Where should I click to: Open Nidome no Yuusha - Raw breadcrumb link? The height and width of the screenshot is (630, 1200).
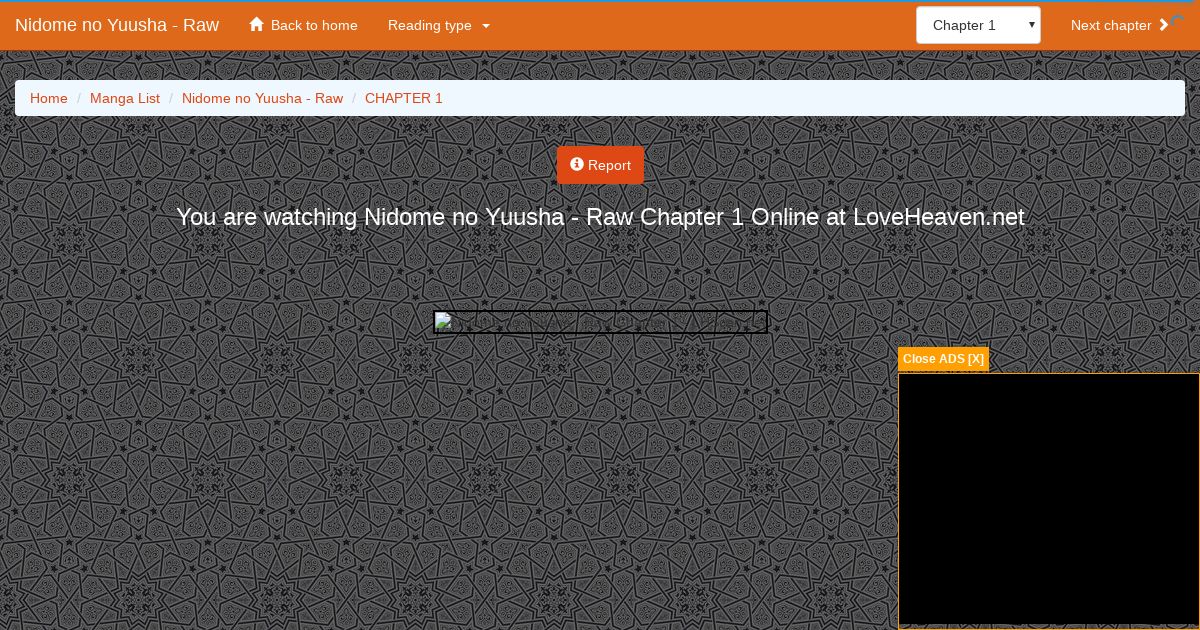(x=262, y=98)
